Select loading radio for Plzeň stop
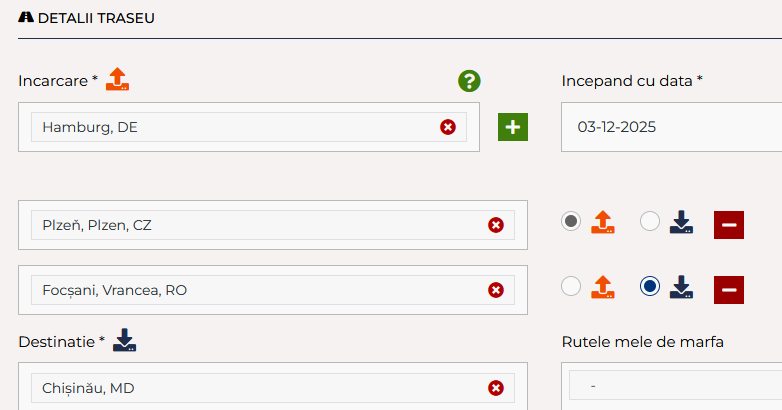782x410 pixels. pos(571,222)
